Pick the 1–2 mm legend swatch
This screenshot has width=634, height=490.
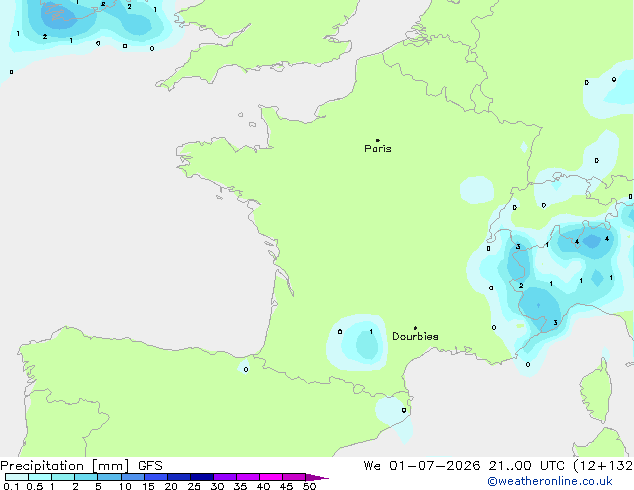pos(63,477)
